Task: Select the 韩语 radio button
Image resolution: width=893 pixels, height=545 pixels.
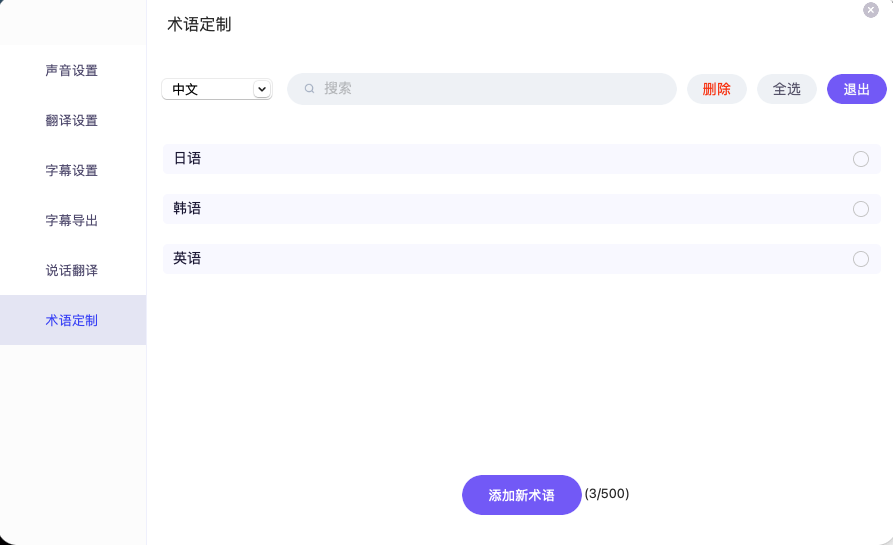Action: pos(860,209)
